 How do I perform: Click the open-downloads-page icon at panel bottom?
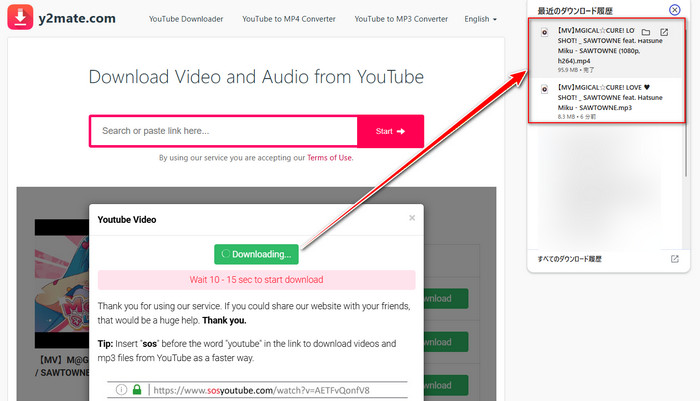(675, 259)
